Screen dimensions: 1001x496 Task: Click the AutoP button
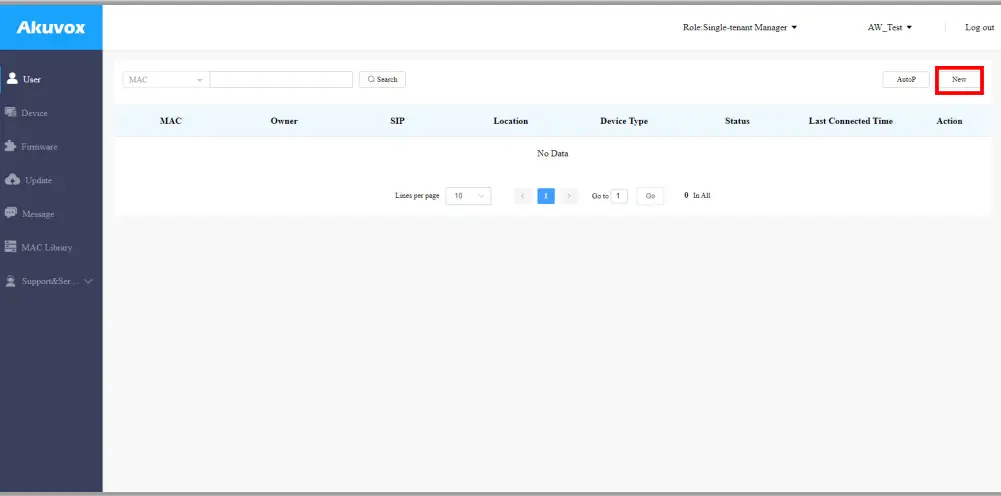click(906, 80)
